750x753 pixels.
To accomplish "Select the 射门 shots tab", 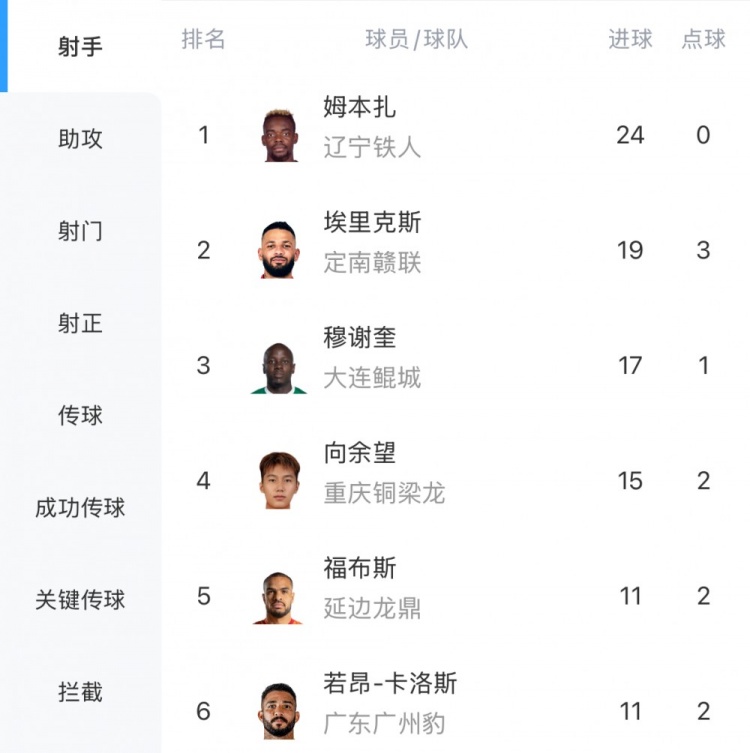I will 80,231.
